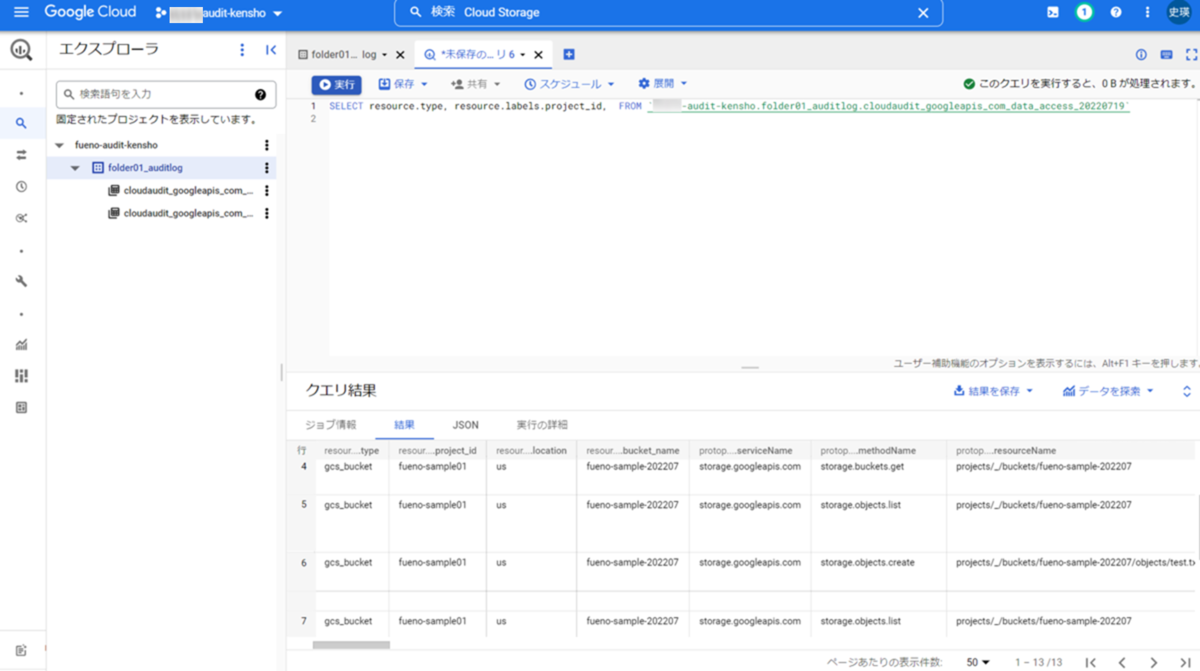Screen dimensions: 1200x671
Task: Open the header three-dot settings menu
Action: pyautogui.click(x=1147, y=13)
